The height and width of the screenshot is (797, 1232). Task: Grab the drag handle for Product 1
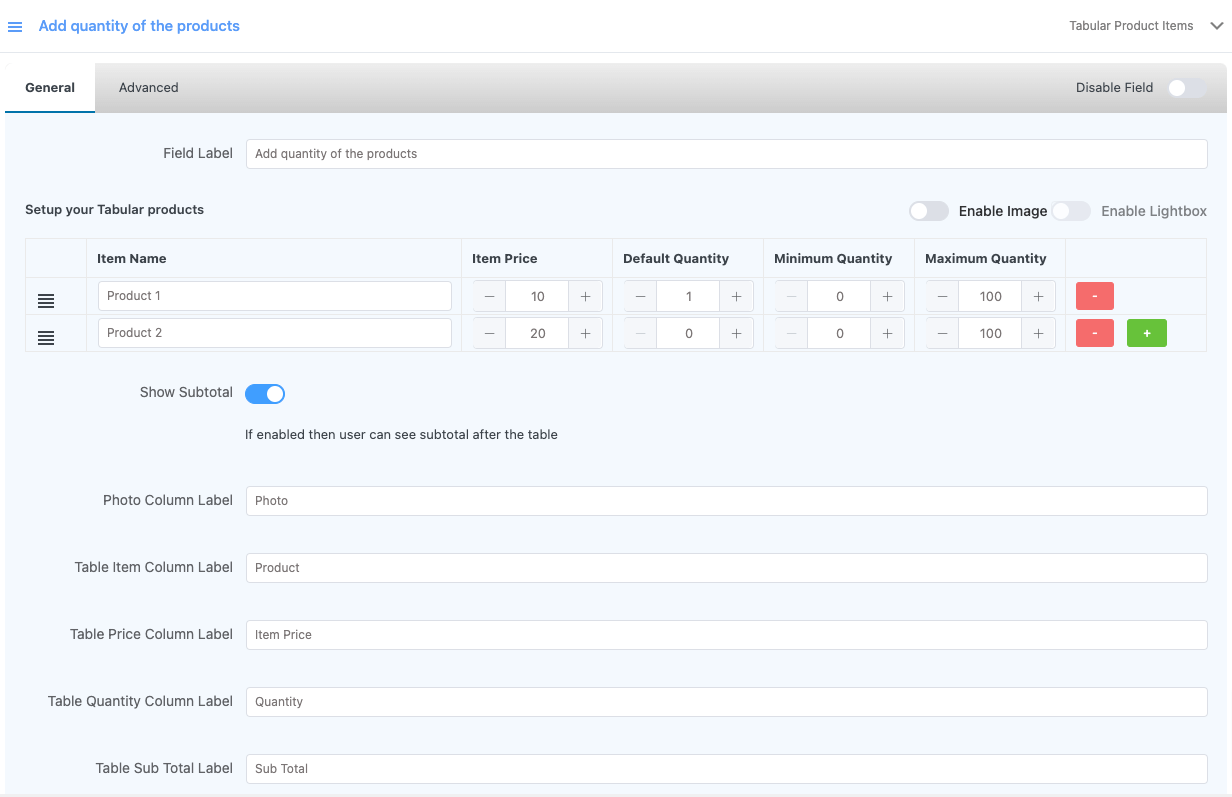pos(46,301)
